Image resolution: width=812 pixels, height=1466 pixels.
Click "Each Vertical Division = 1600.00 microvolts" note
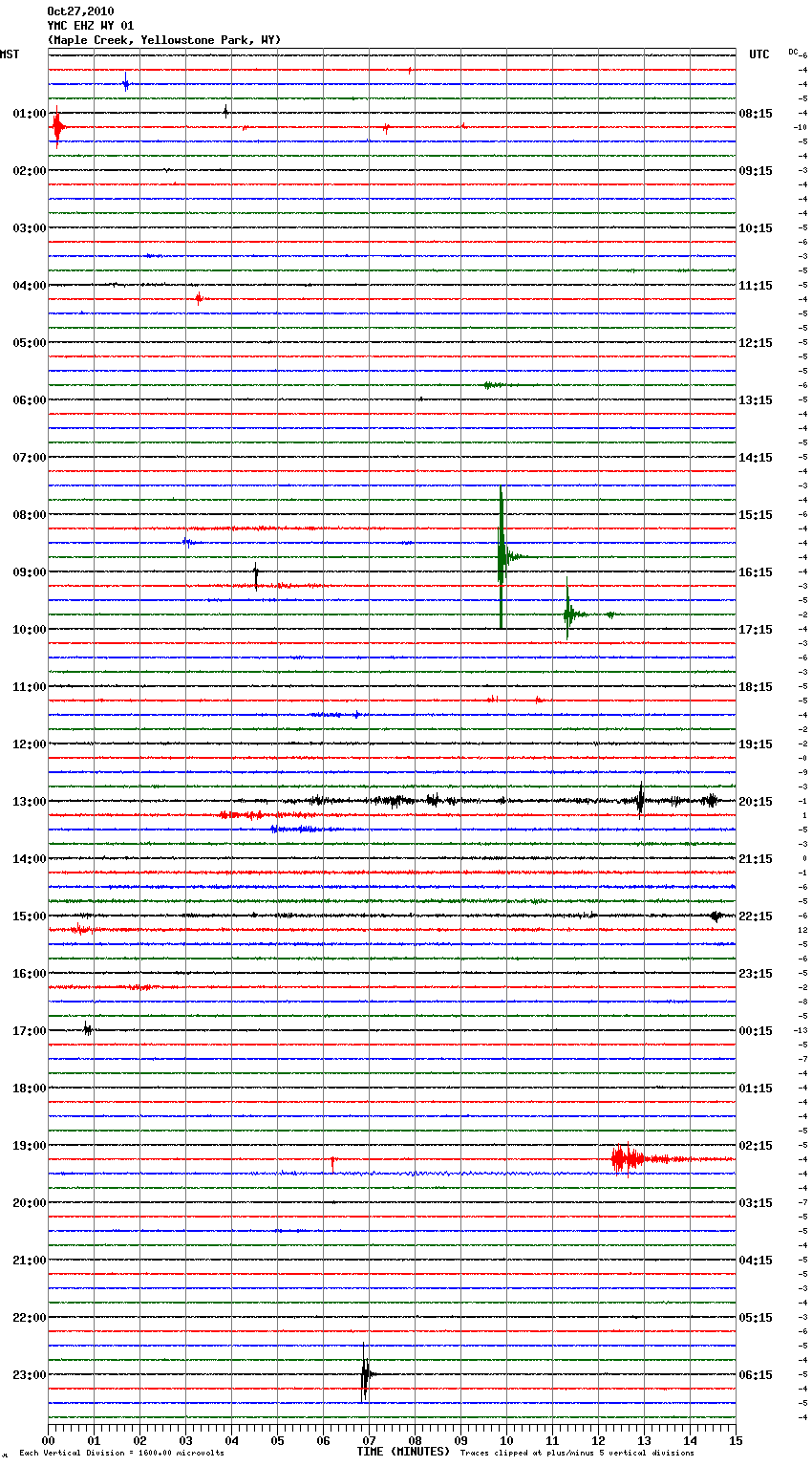[121, 1454]
